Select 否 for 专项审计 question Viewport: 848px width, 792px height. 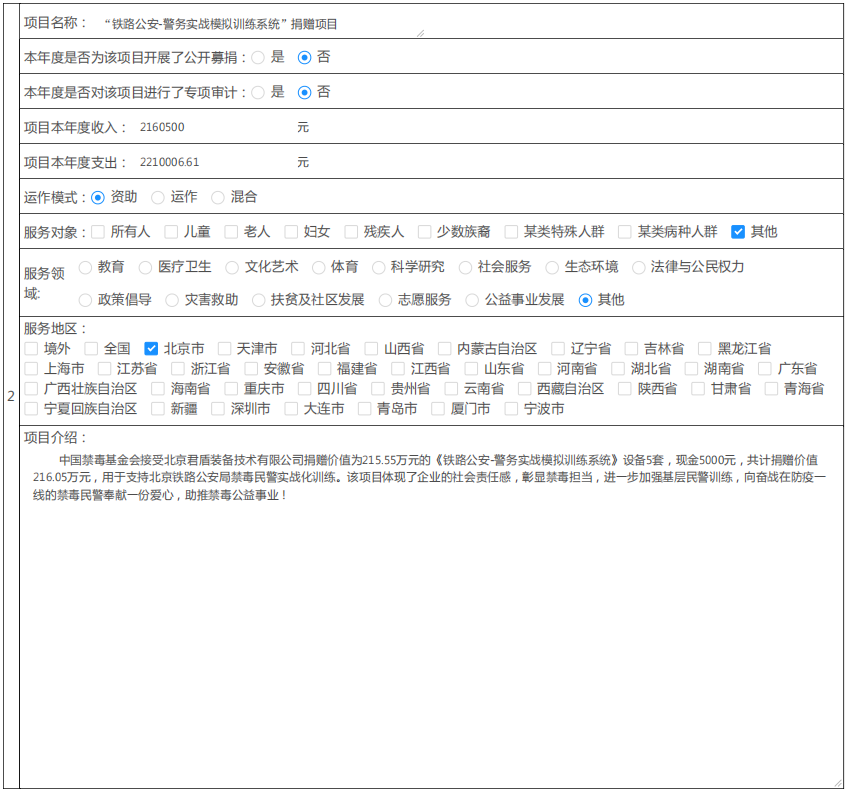coord(305,92)
